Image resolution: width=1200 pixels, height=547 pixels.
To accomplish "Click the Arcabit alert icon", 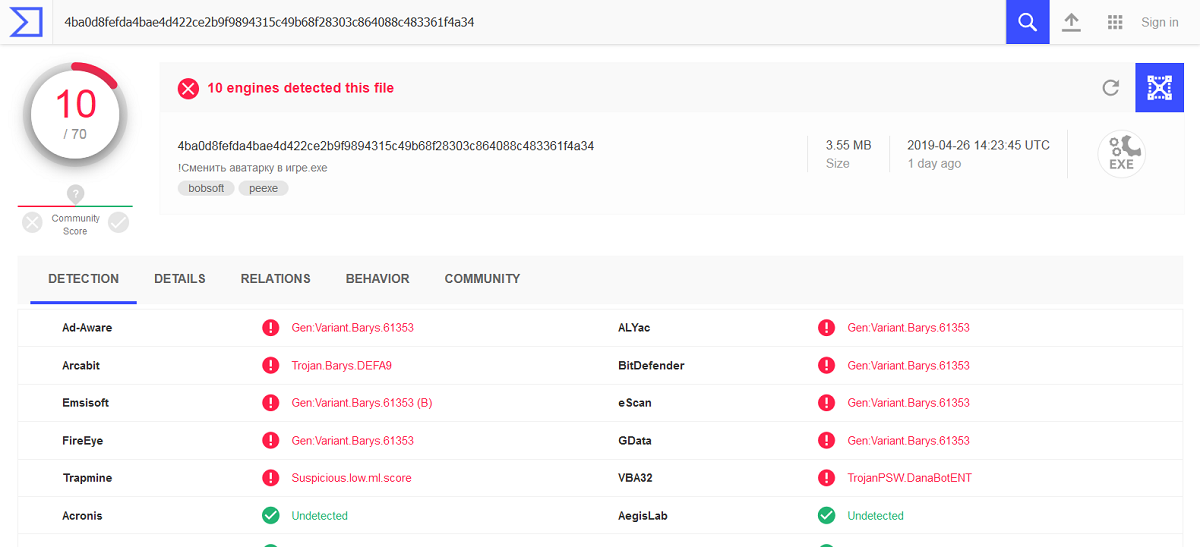I will [270, 366].
